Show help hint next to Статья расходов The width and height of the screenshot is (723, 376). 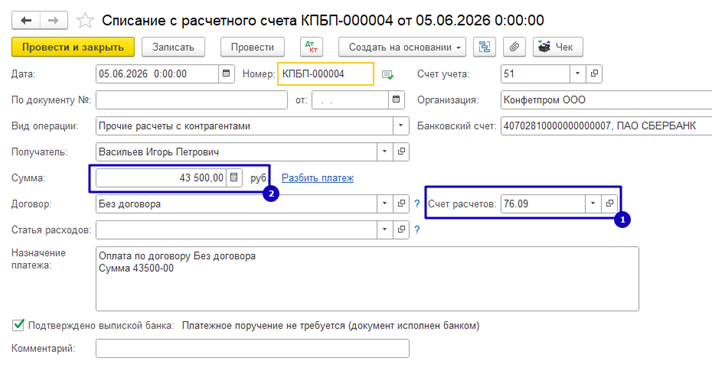(x=417, y=230)
